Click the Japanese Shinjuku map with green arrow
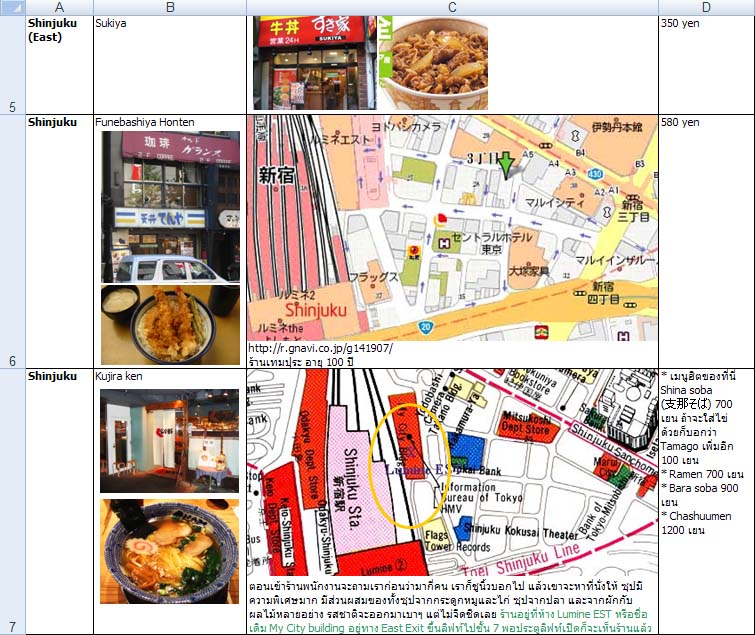755x635 pixels. pyautogui.click(x=453, y=228)
